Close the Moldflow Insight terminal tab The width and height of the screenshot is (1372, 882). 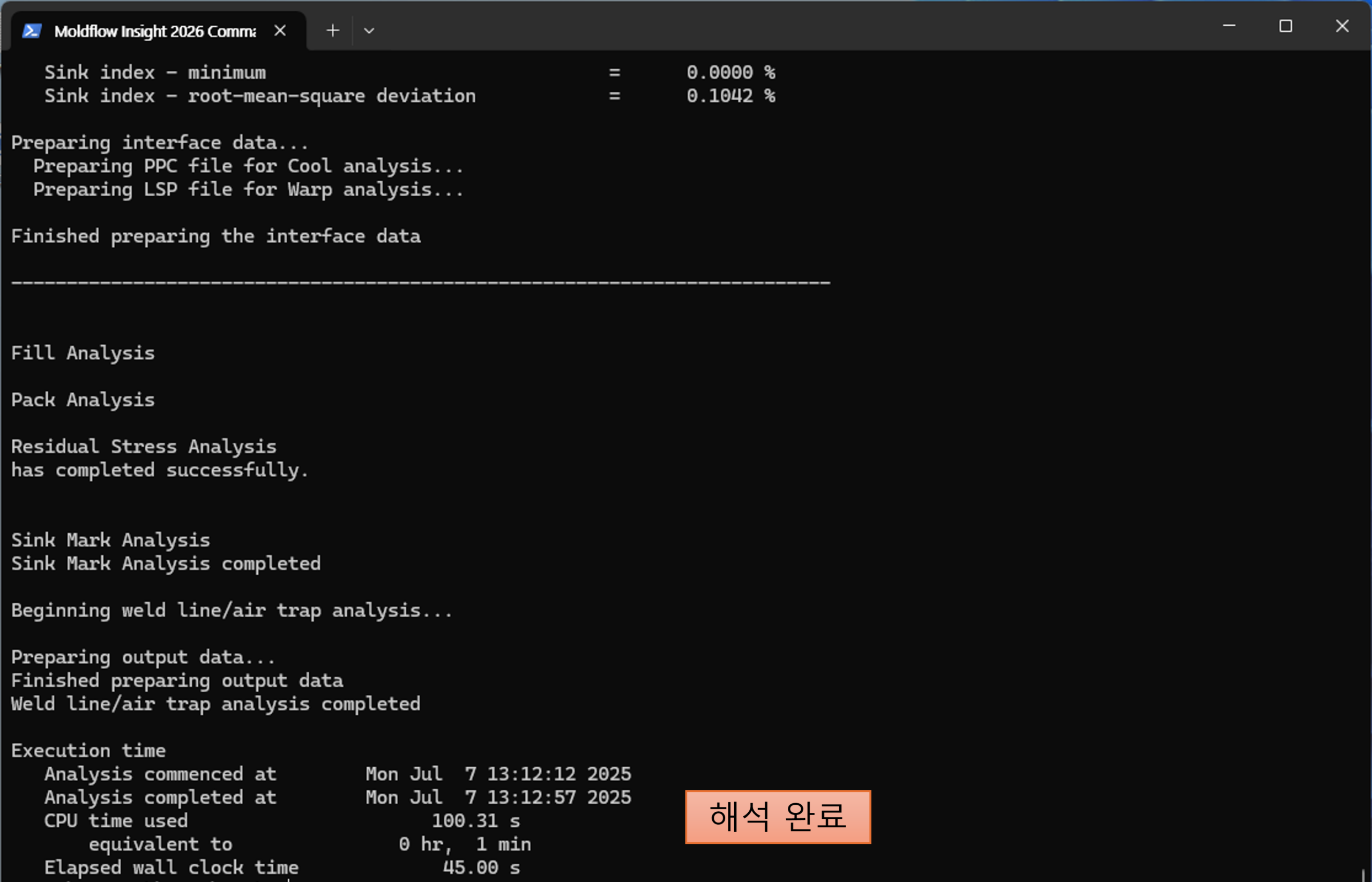280,31
